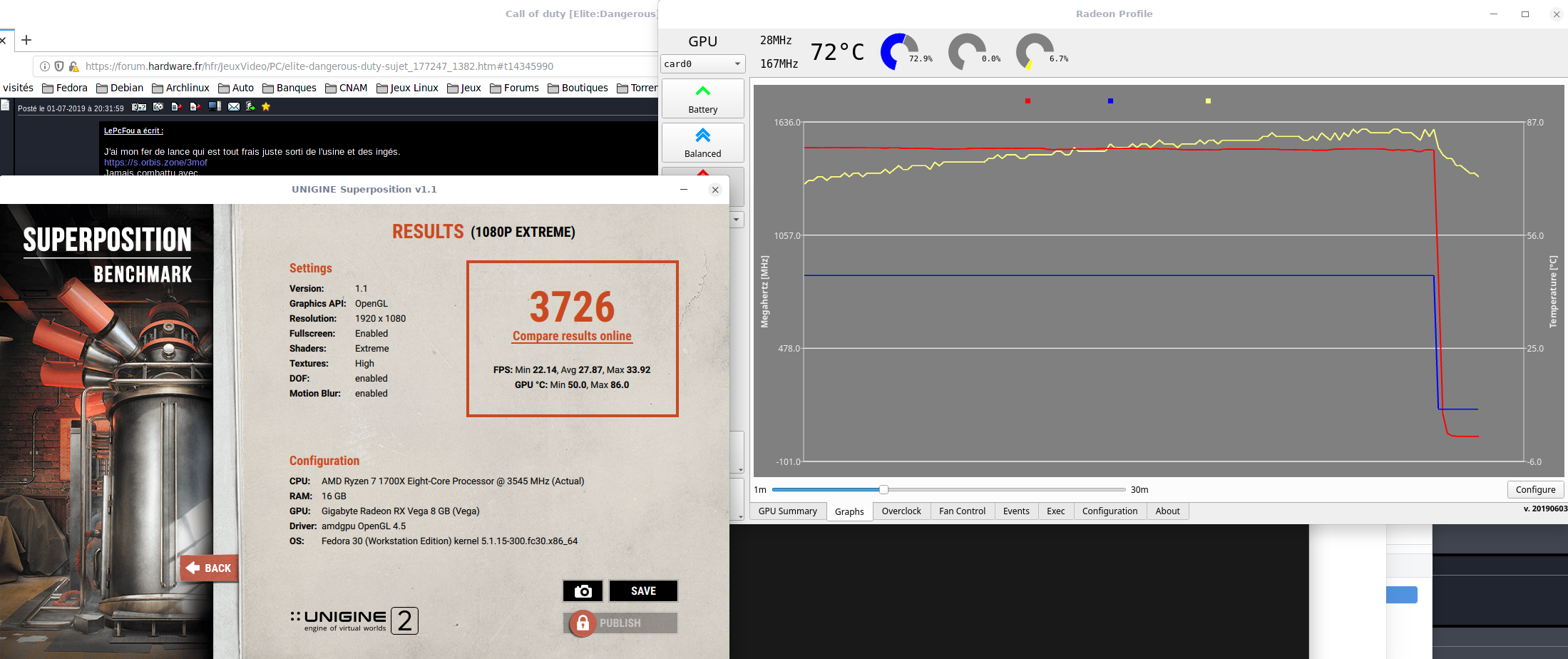
Task: Click the 3726 benchmark score
Action: [x=572, y=307]
